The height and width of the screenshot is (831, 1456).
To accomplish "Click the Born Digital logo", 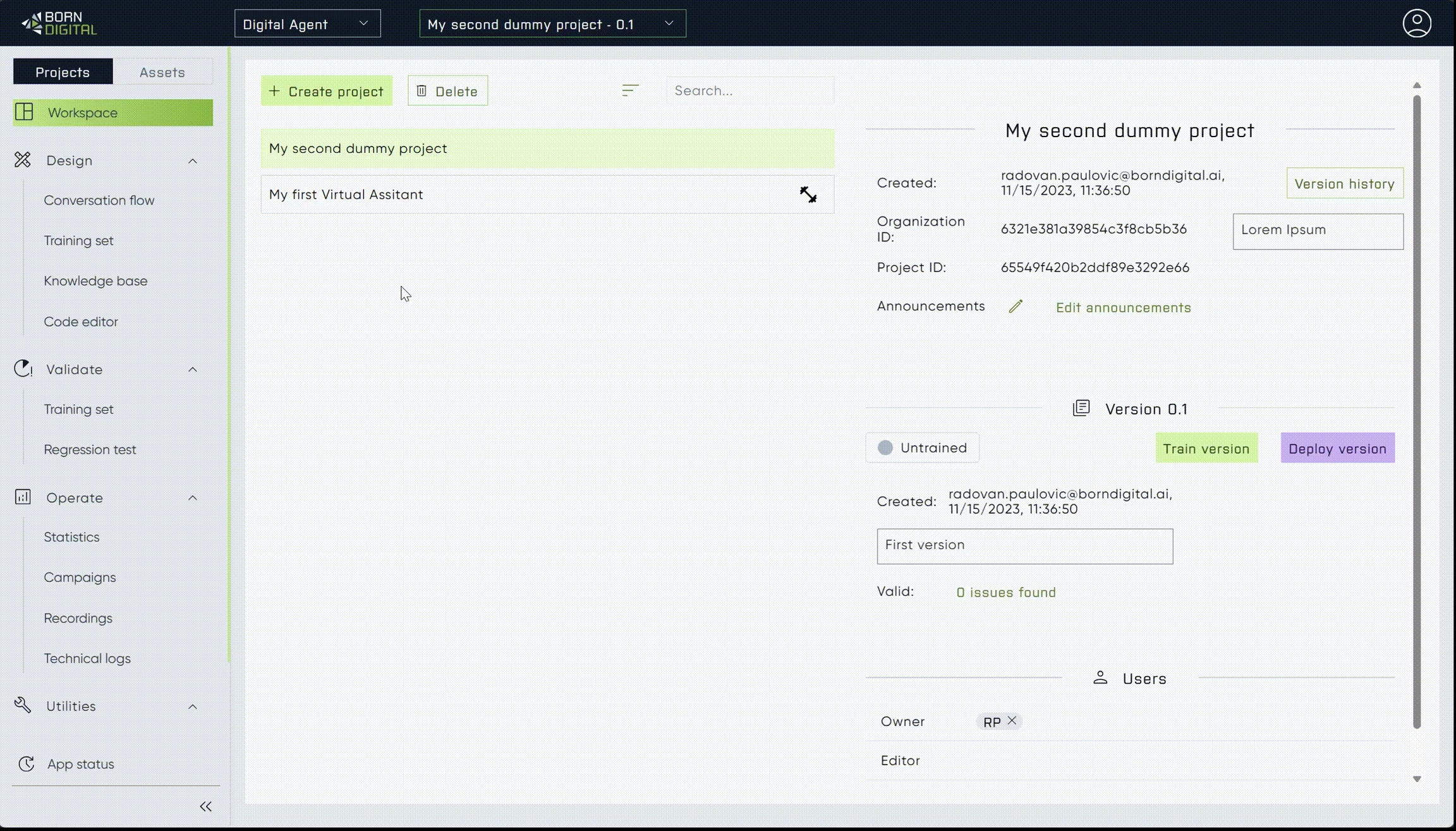I will point(59,23).
